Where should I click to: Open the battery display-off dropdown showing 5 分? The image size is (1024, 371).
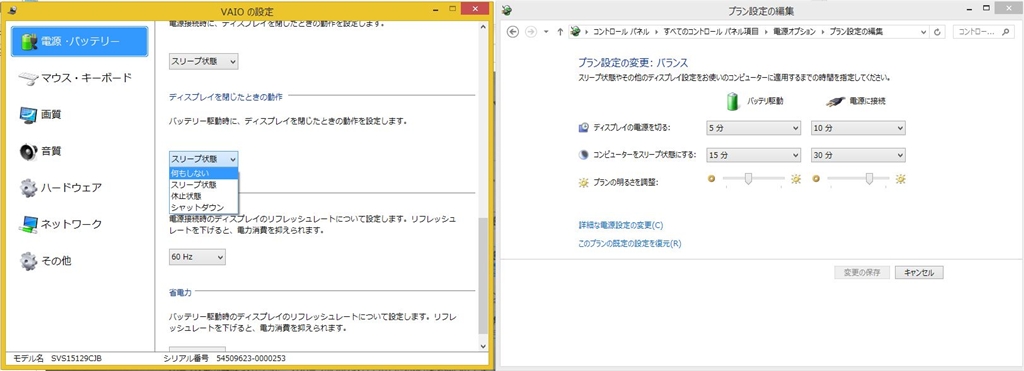tap(754, 128)
